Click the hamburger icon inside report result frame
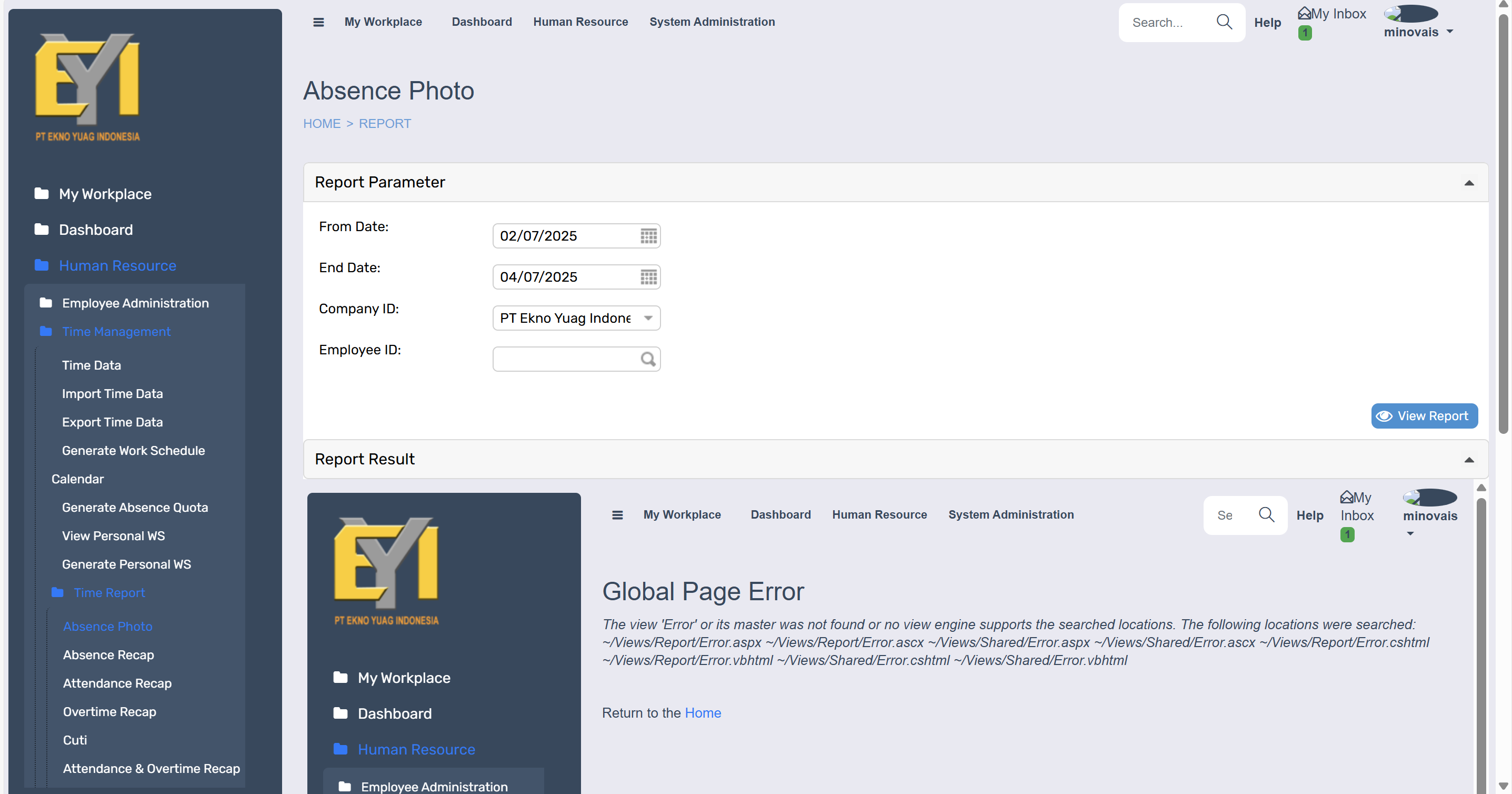Image resolution: width=1512 pixels, height=794 pixels. (617, 515)
